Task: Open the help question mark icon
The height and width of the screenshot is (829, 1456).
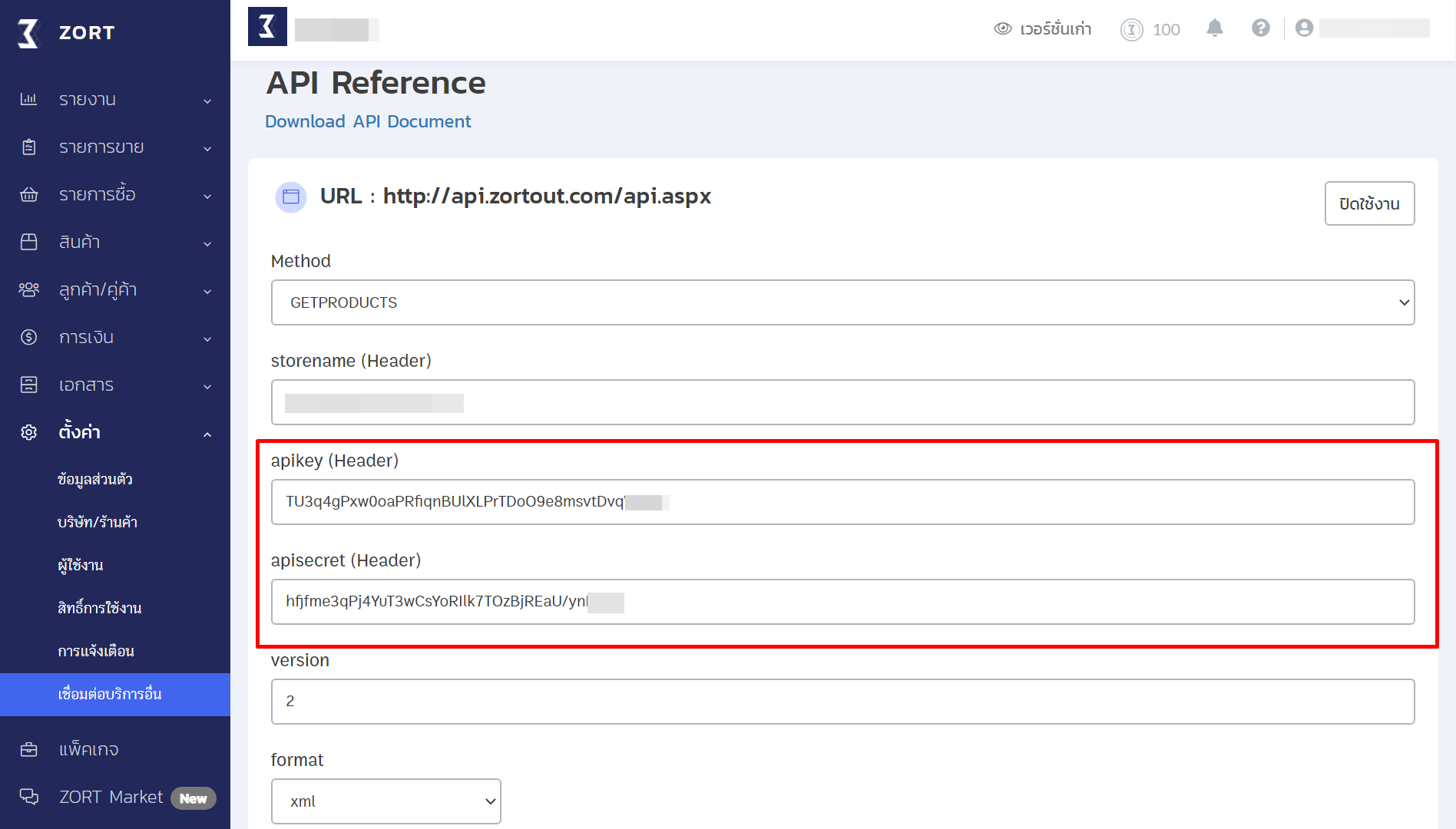Action: (1260, 28)
